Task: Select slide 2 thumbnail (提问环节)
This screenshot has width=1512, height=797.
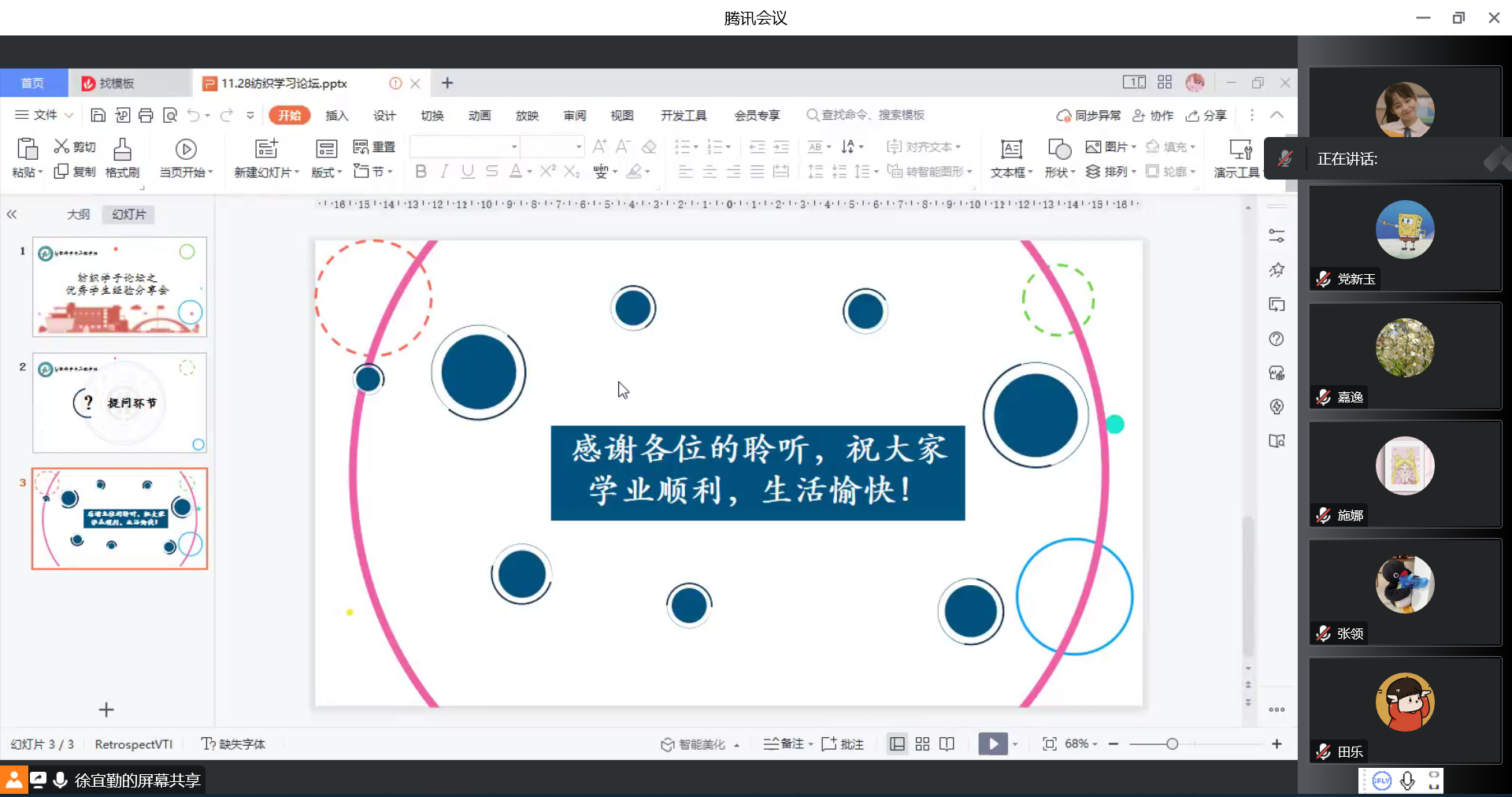Action: pyautogui.click(x=120, y=402)
